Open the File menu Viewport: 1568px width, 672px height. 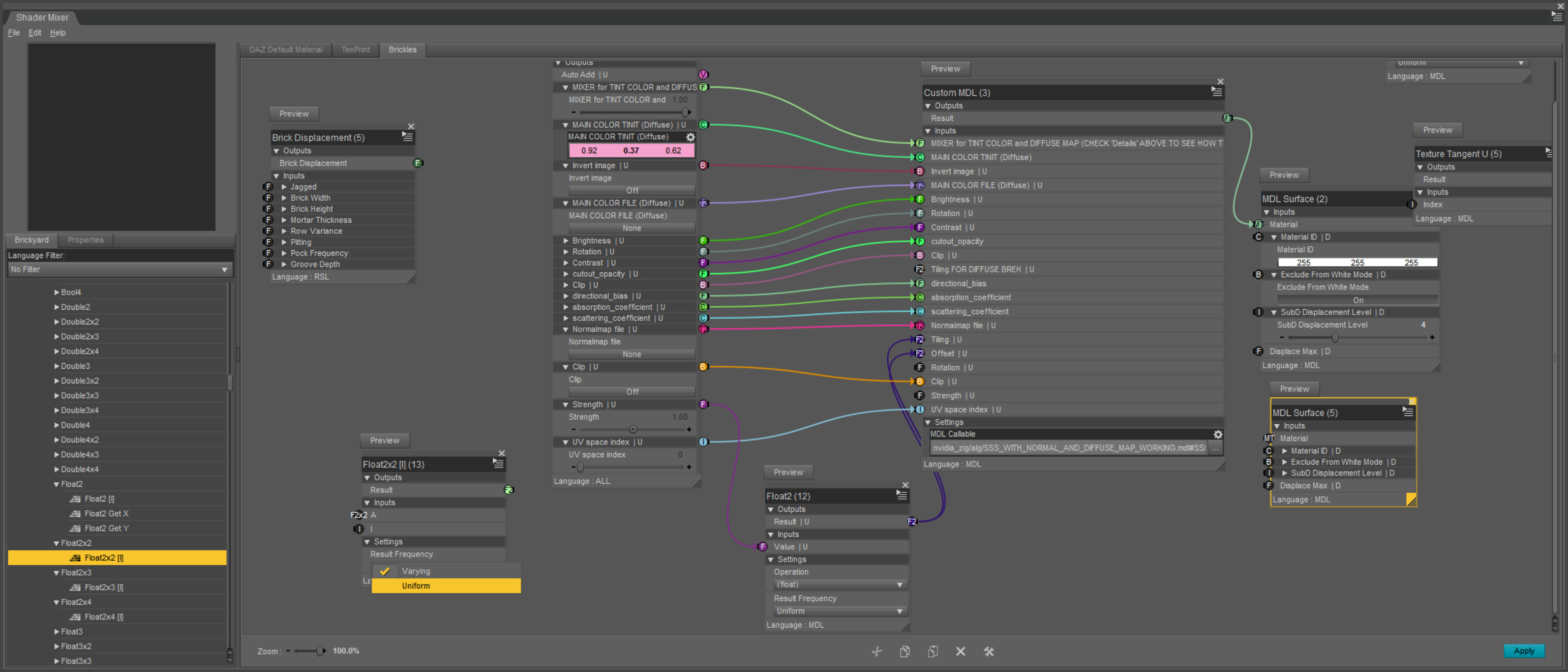[13, 33]
